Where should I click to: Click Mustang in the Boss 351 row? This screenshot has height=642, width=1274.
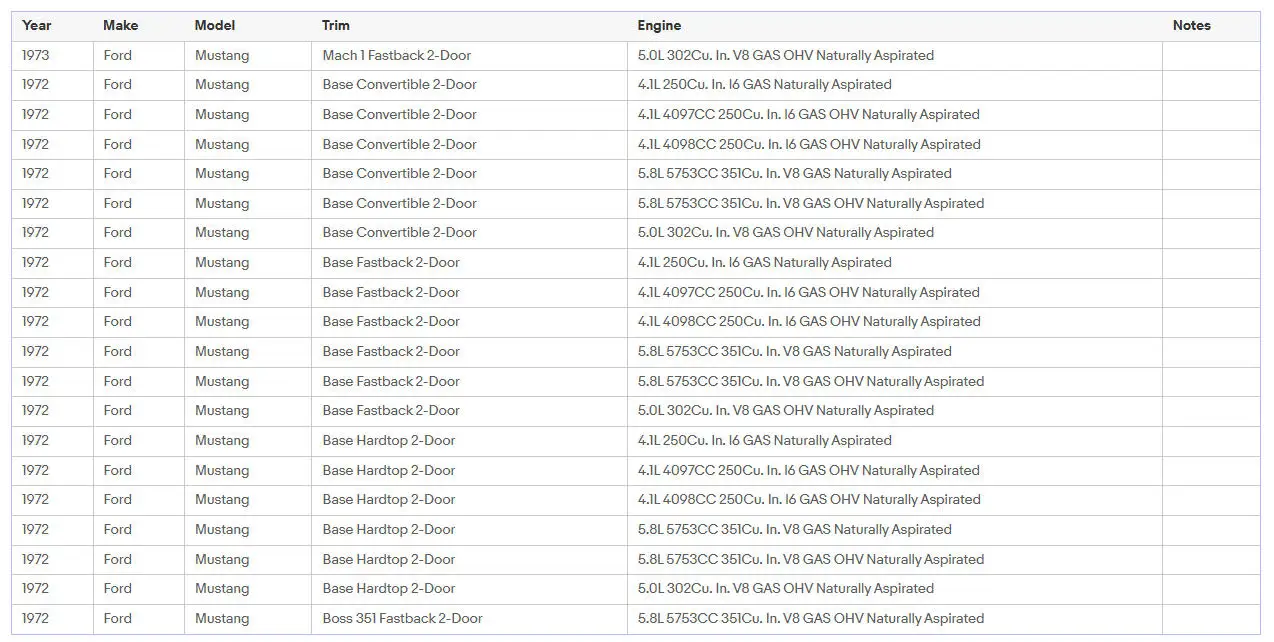(247, 619)
